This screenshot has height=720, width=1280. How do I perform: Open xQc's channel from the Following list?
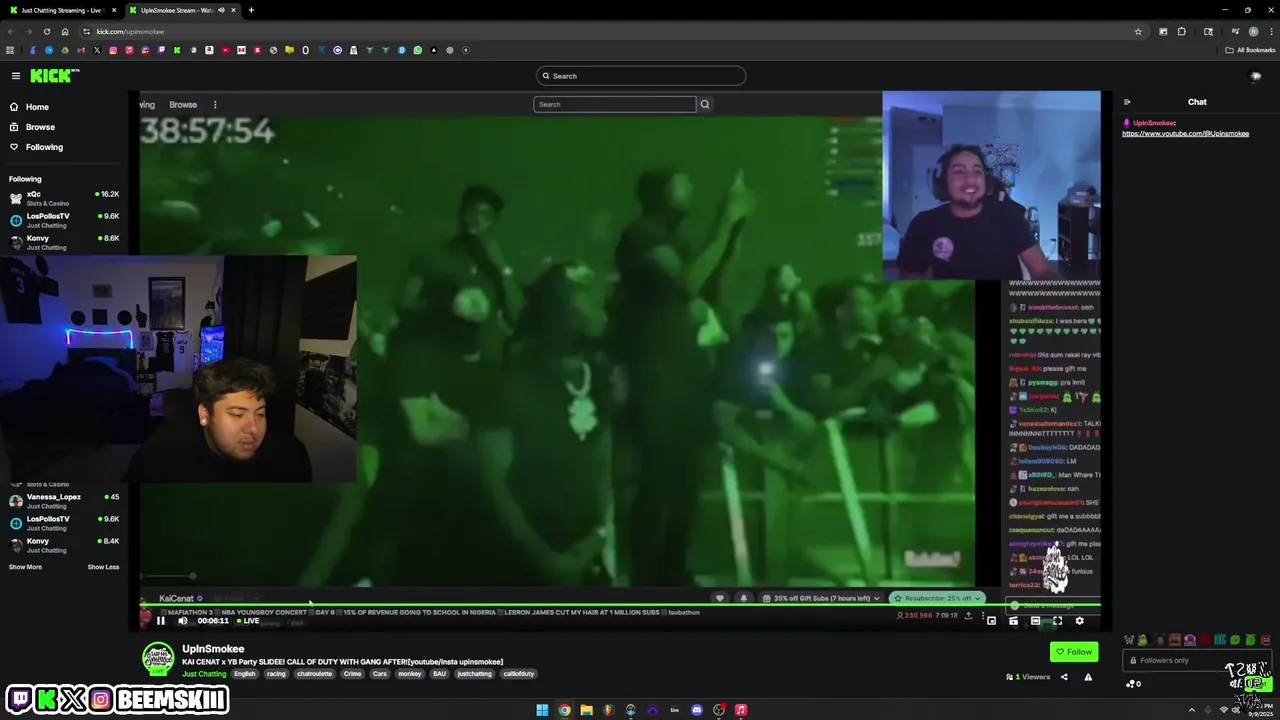point(64,198)
